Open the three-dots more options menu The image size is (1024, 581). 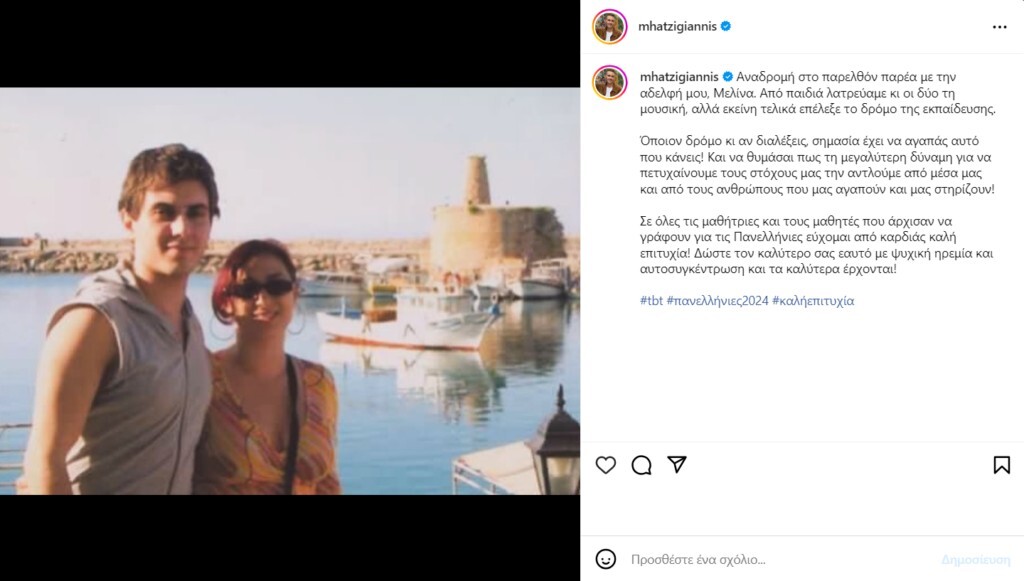point(1000,27)
